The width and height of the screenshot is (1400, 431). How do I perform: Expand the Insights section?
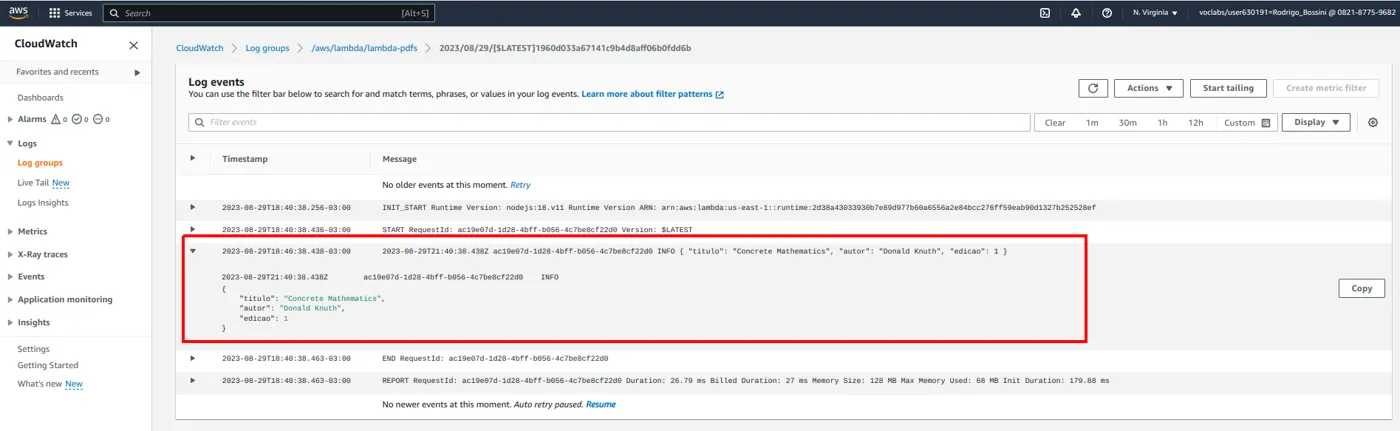pos(10,322)
